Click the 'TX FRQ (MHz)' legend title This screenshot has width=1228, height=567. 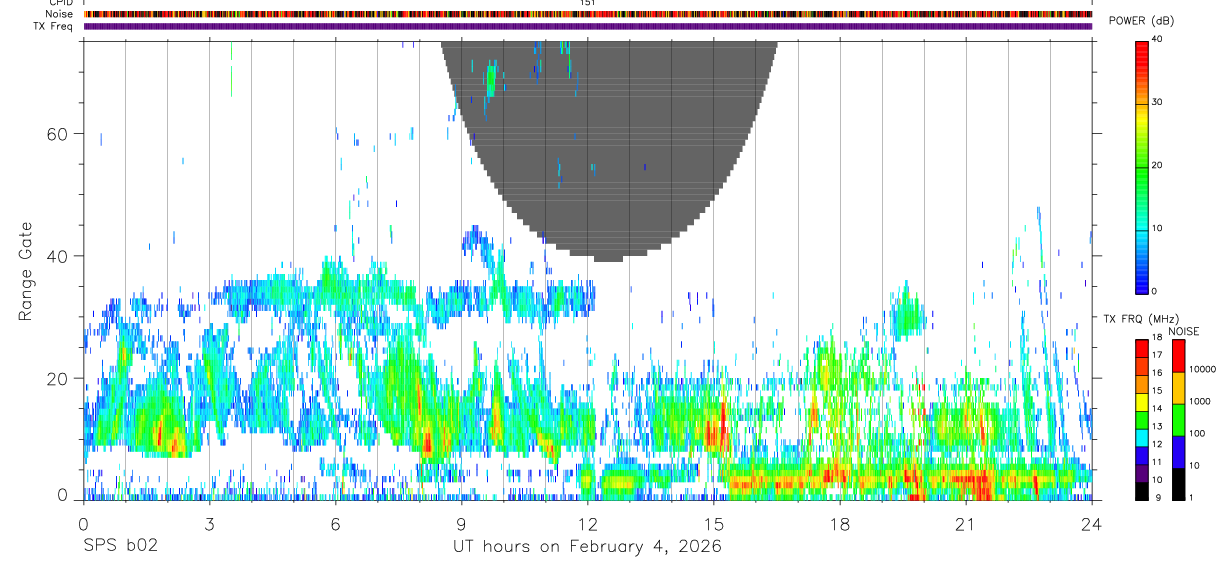[1141, 319]
